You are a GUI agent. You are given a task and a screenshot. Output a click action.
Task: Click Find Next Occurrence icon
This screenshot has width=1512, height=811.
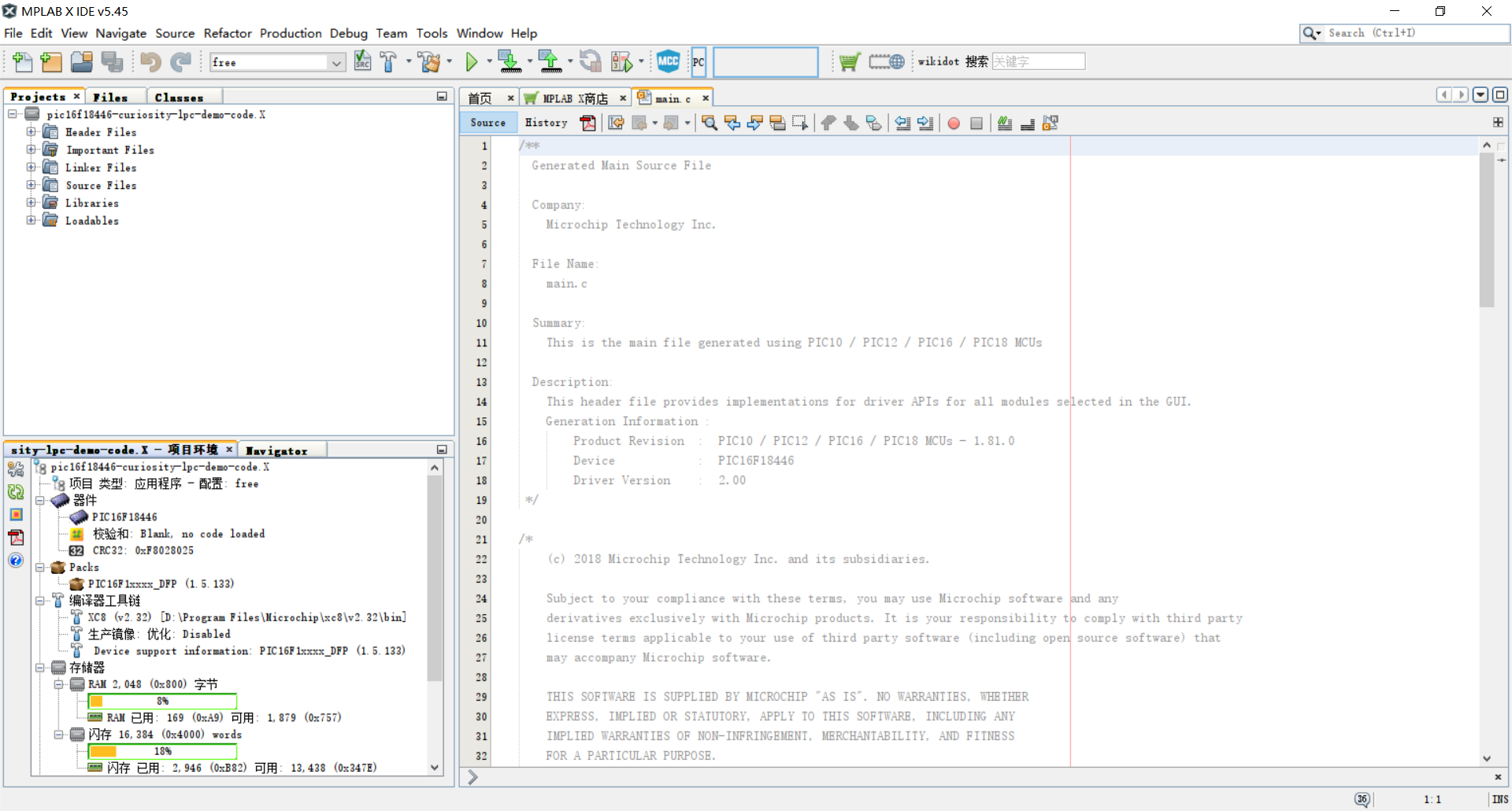(754, 123)
